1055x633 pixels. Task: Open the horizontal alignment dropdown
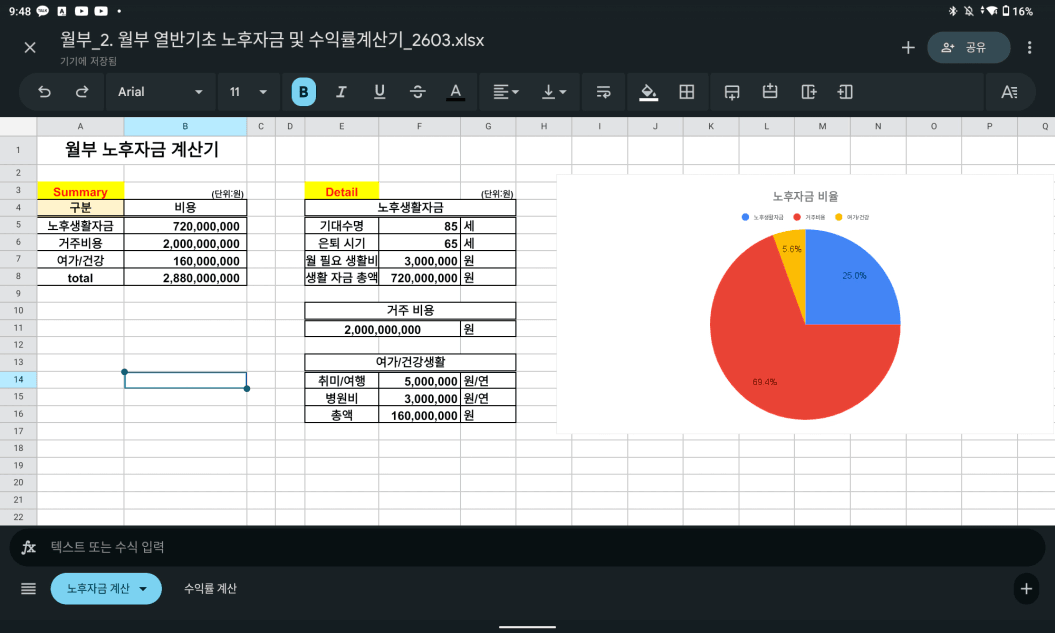(x=506, y=92)
